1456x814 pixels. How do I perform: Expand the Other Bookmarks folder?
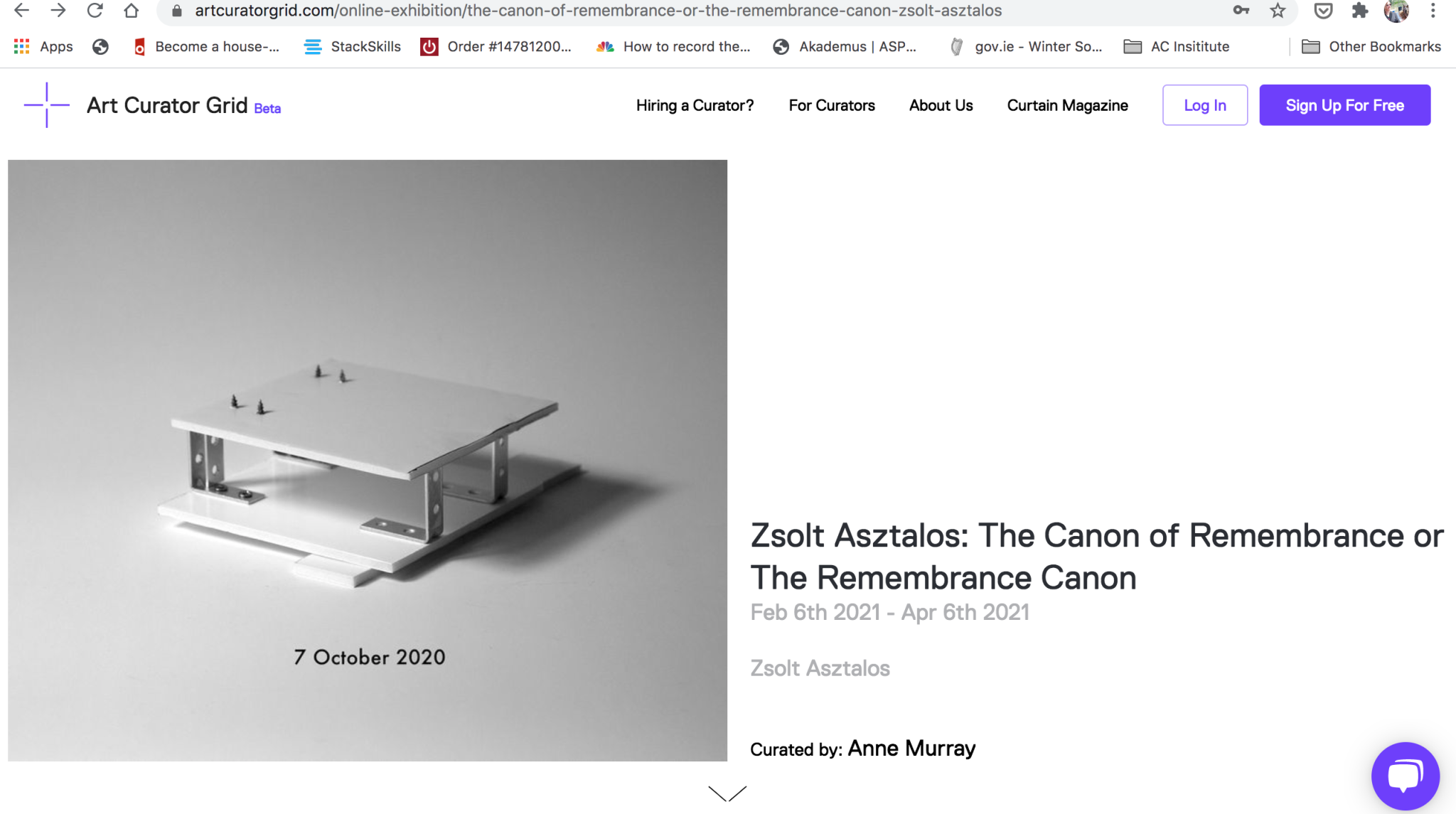click(x=1371, y=47)
